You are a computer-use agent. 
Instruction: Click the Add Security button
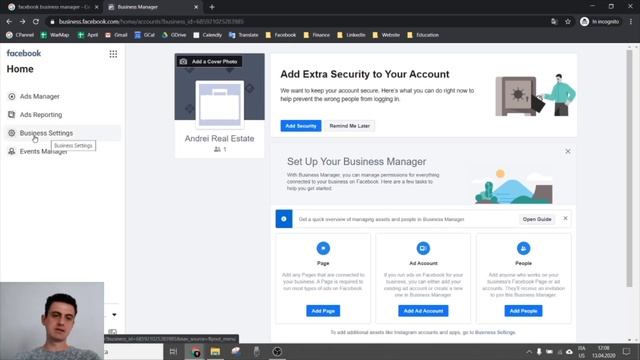pos(301,126)
